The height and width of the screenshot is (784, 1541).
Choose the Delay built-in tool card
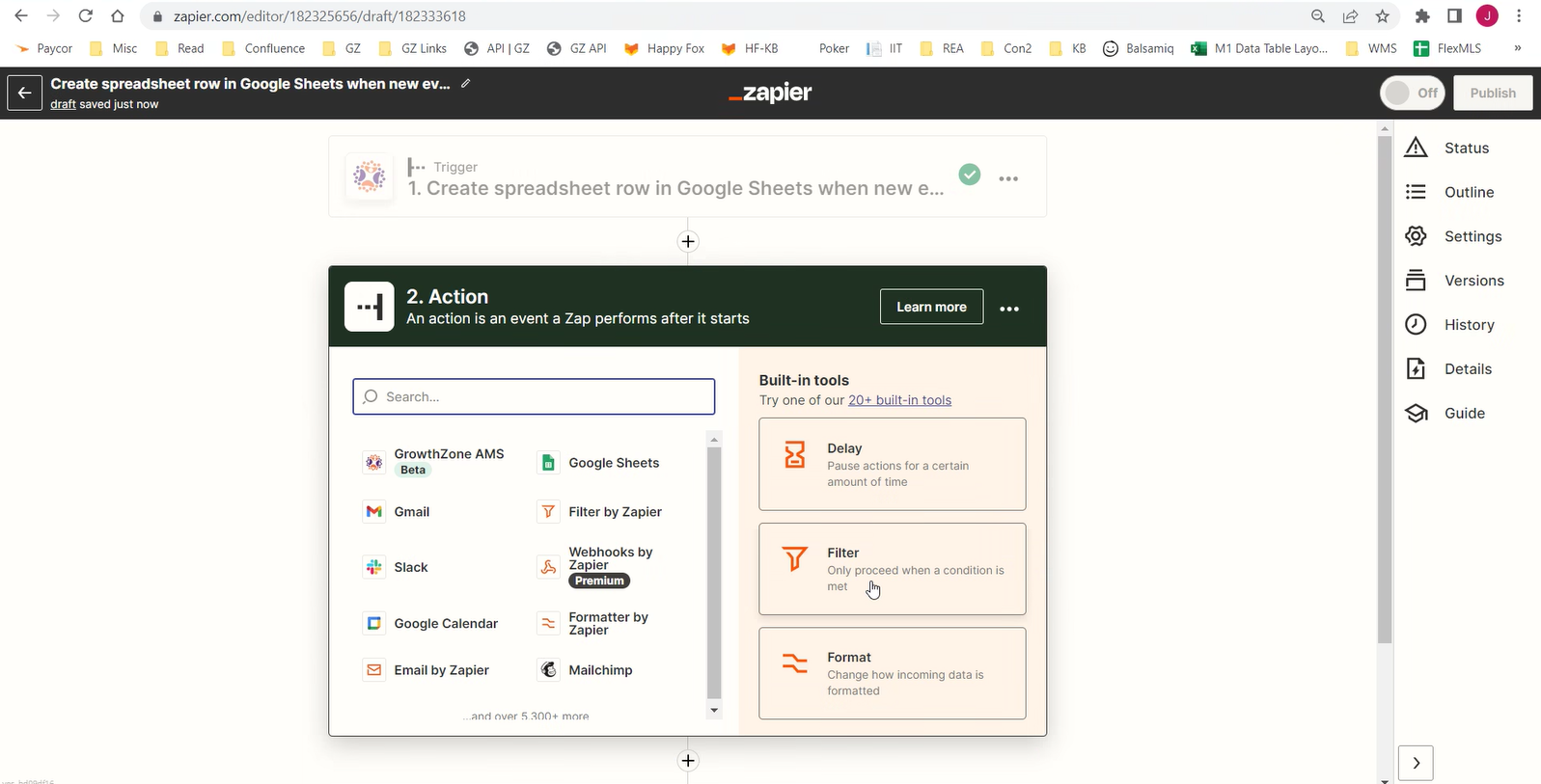(893, 464)
